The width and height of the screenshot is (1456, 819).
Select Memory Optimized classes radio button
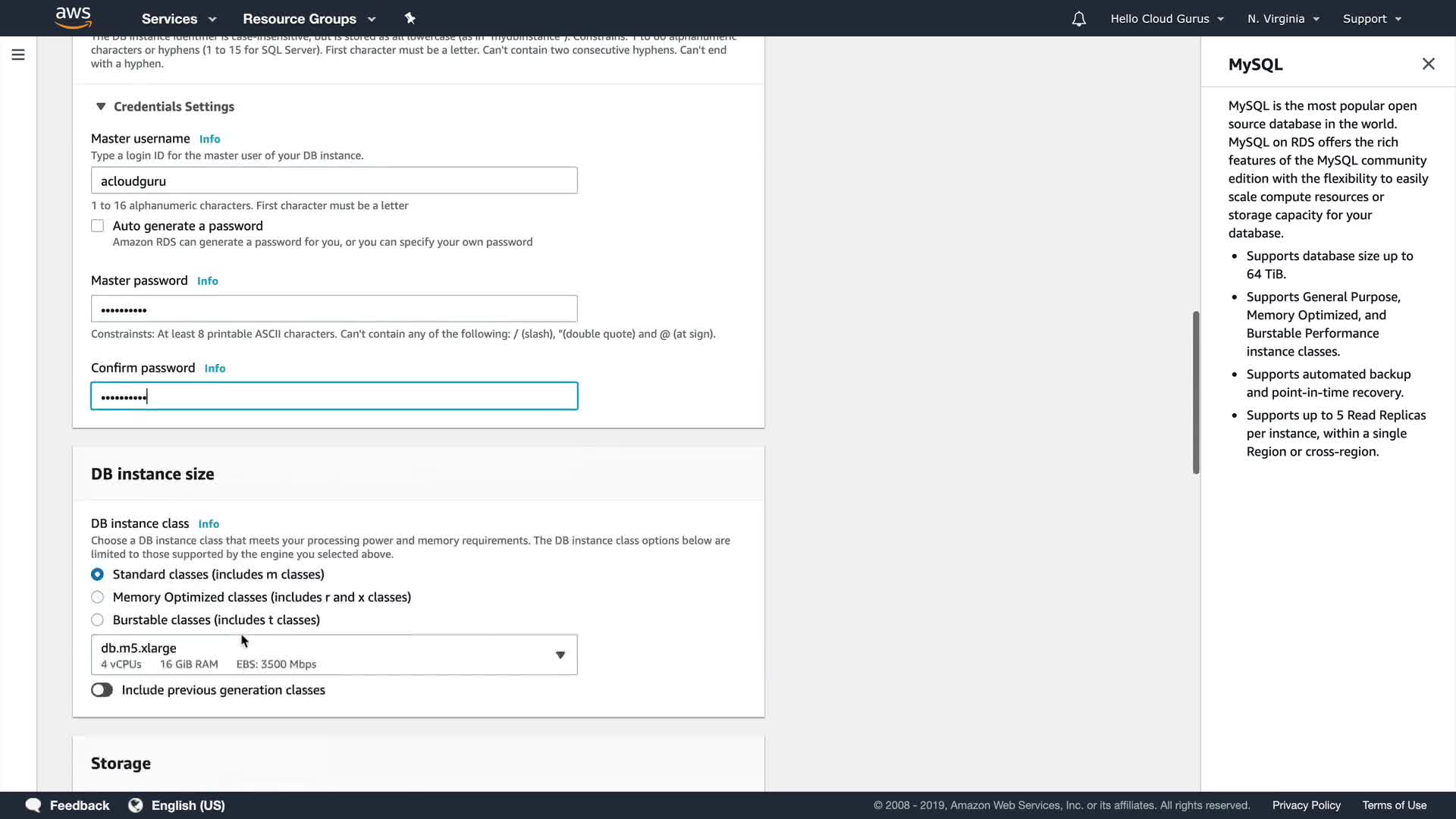coord(98,598)
